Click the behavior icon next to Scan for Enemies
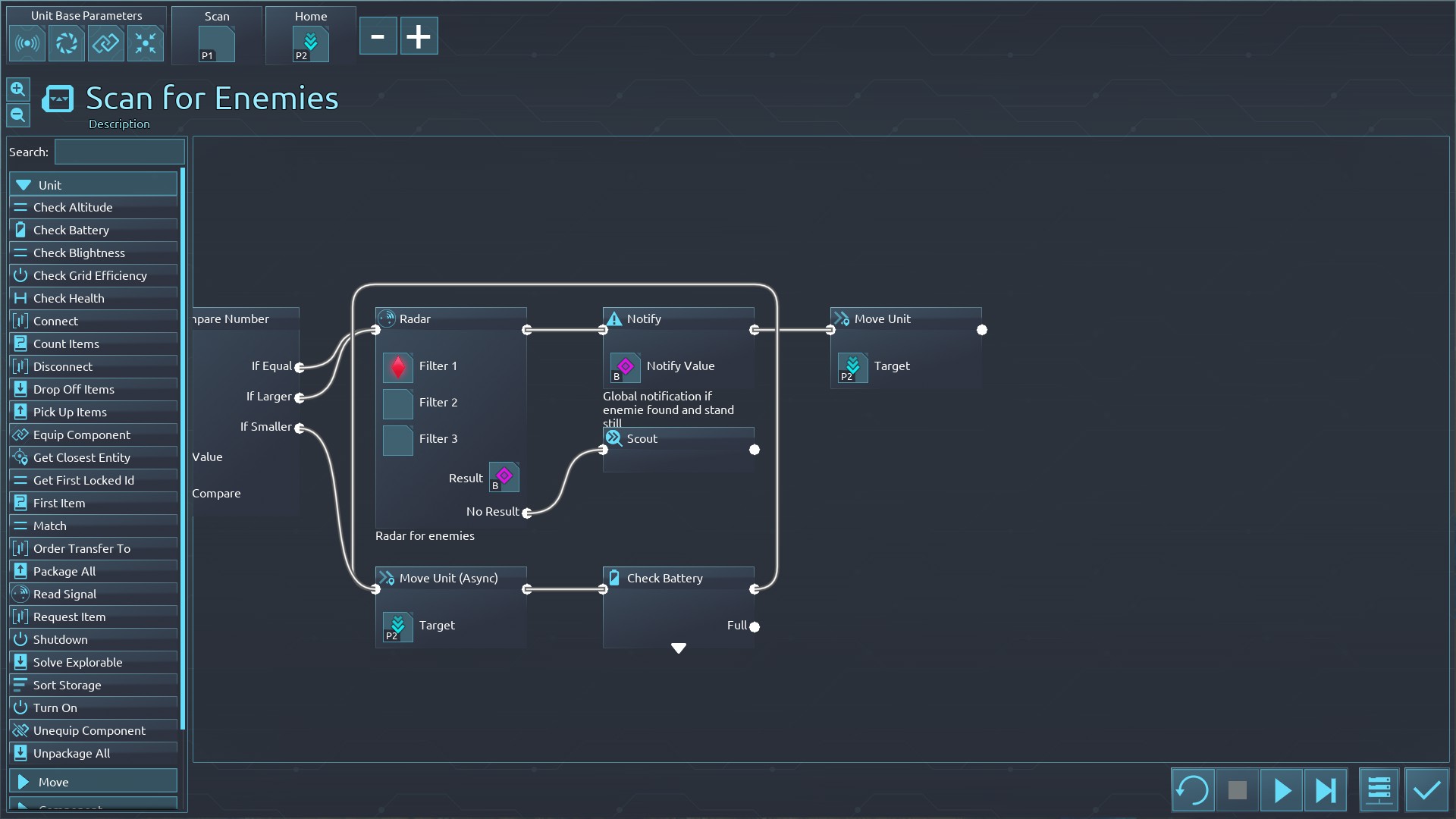This screenshot has height=819, width=1456. pyautogui.click(x=58, y=99)
